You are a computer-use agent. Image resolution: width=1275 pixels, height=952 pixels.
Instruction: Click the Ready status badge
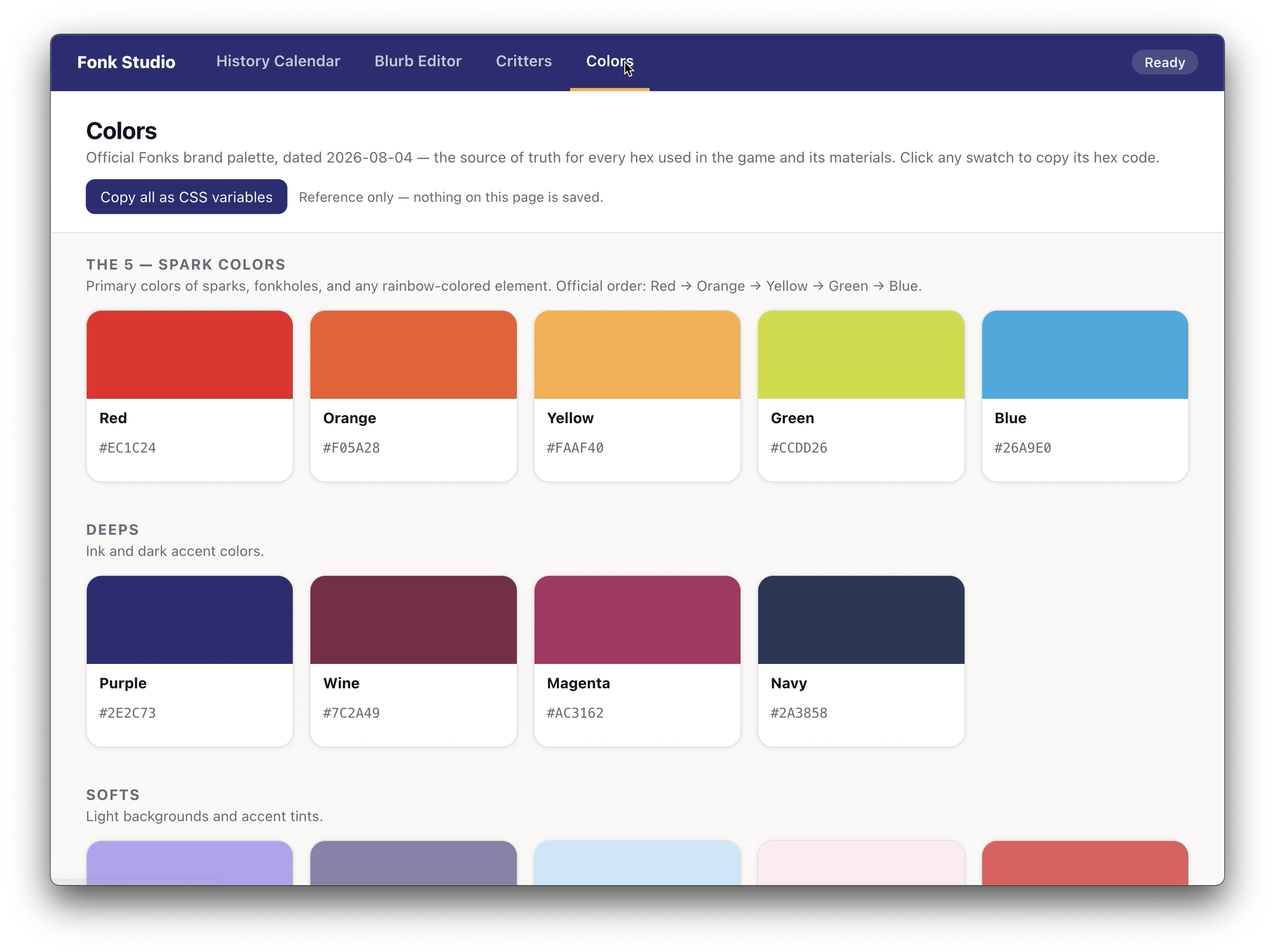pyautogui.click(x=1164, y=62)
